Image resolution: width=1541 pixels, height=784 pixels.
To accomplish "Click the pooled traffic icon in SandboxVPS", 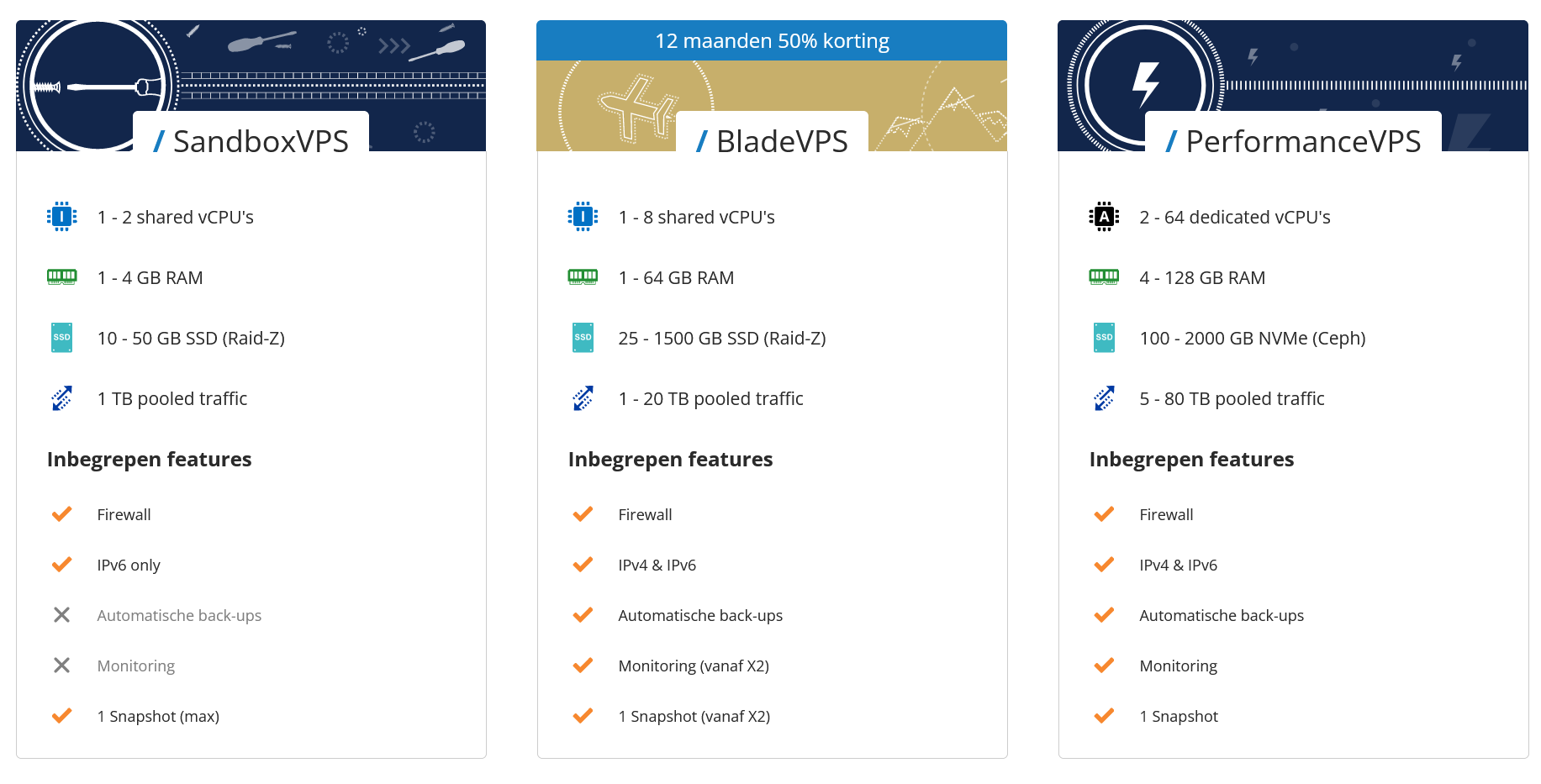I will (x=61, y=398).
